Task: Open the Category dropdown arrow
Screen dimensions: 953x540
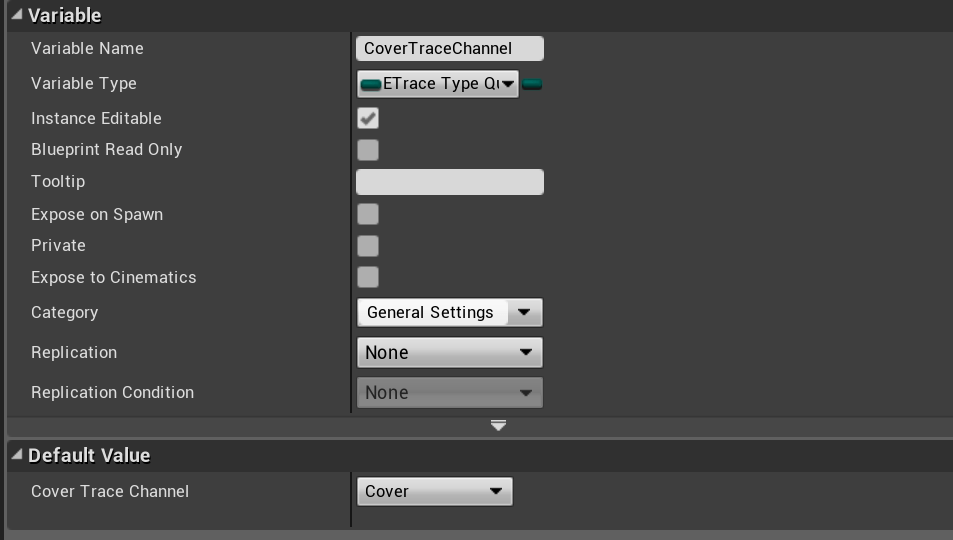Action: tap(524, 313)
